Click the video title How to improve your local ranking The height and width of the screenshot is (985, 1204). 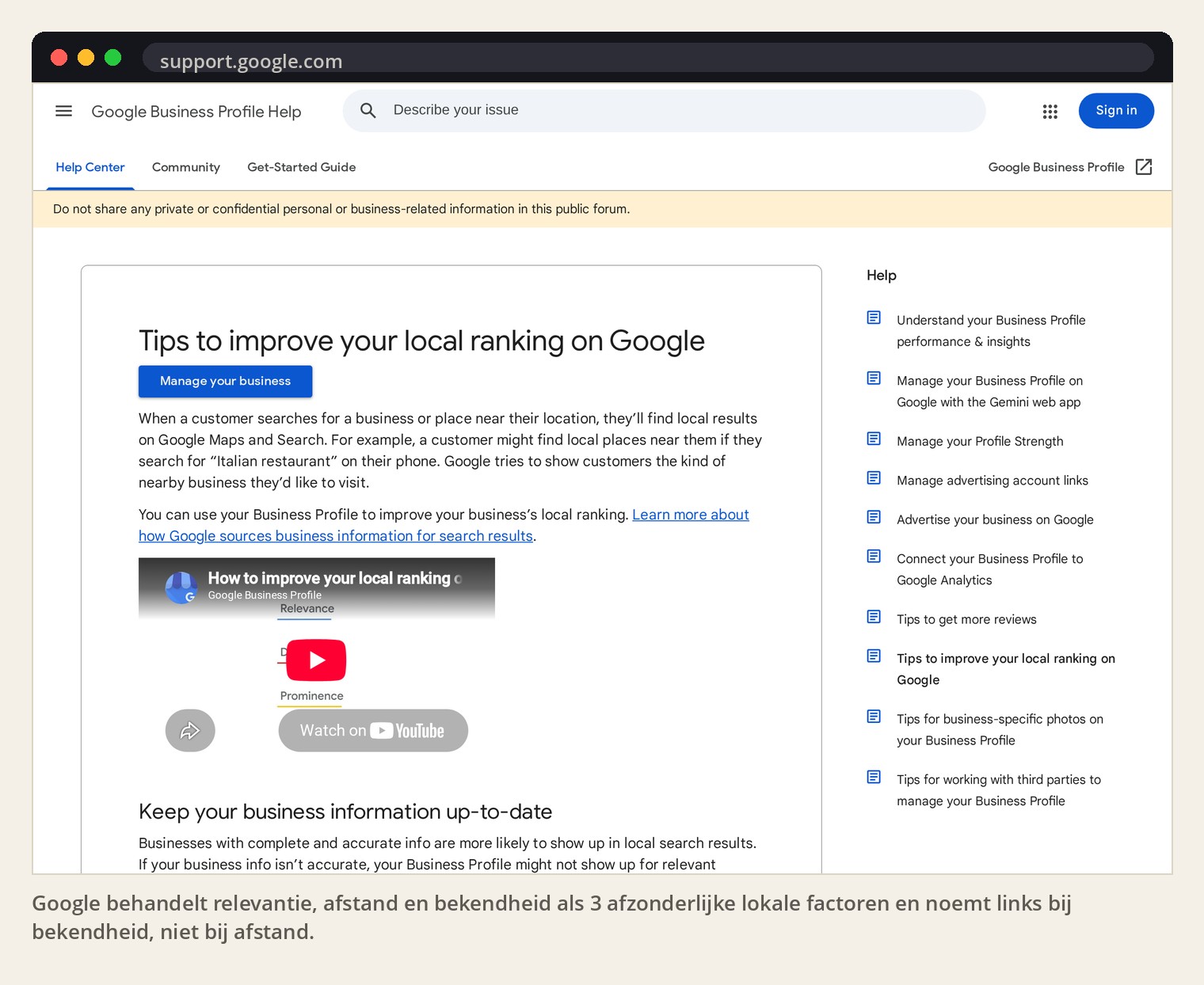[334, 578]
